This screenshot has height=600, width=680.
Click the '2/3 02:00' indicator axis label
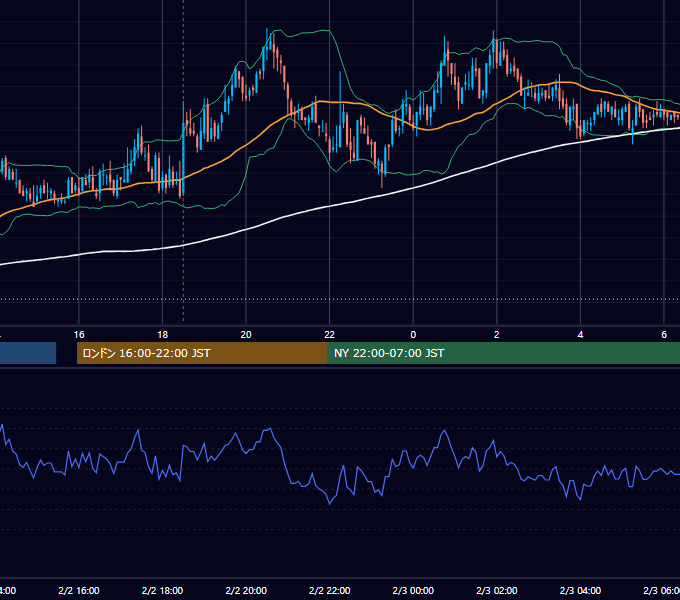(497, 590)
